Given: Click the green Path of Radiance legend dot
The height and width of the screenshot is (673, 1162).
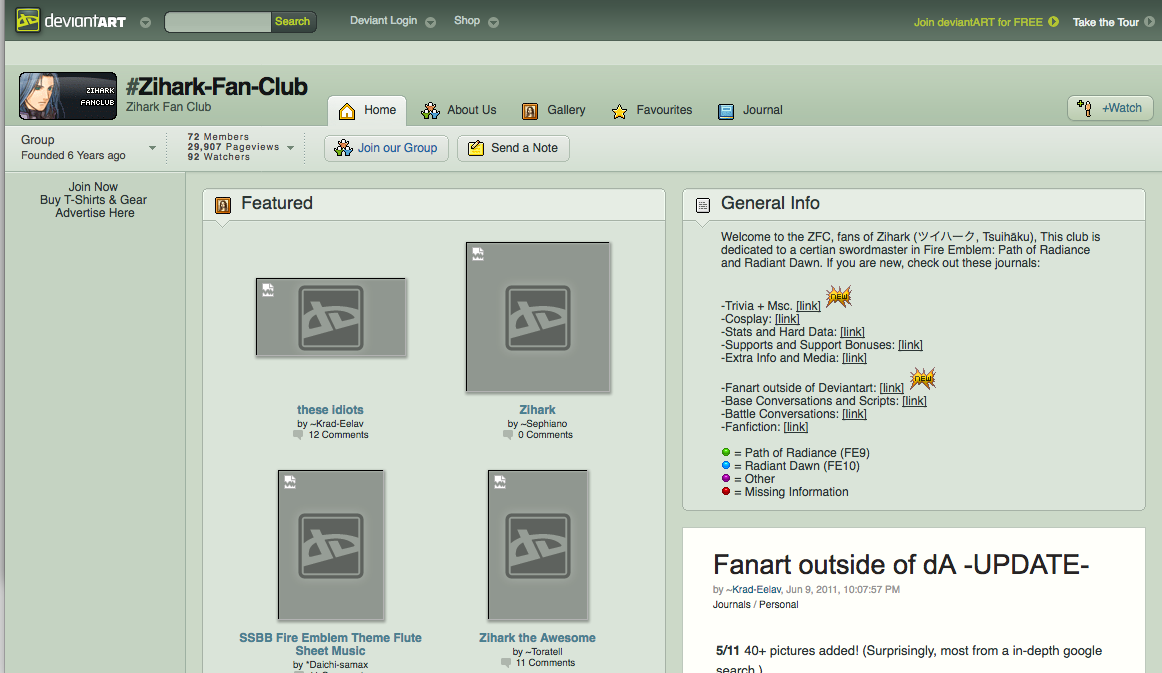Looking at the screenshot, I should click(726, 452).
